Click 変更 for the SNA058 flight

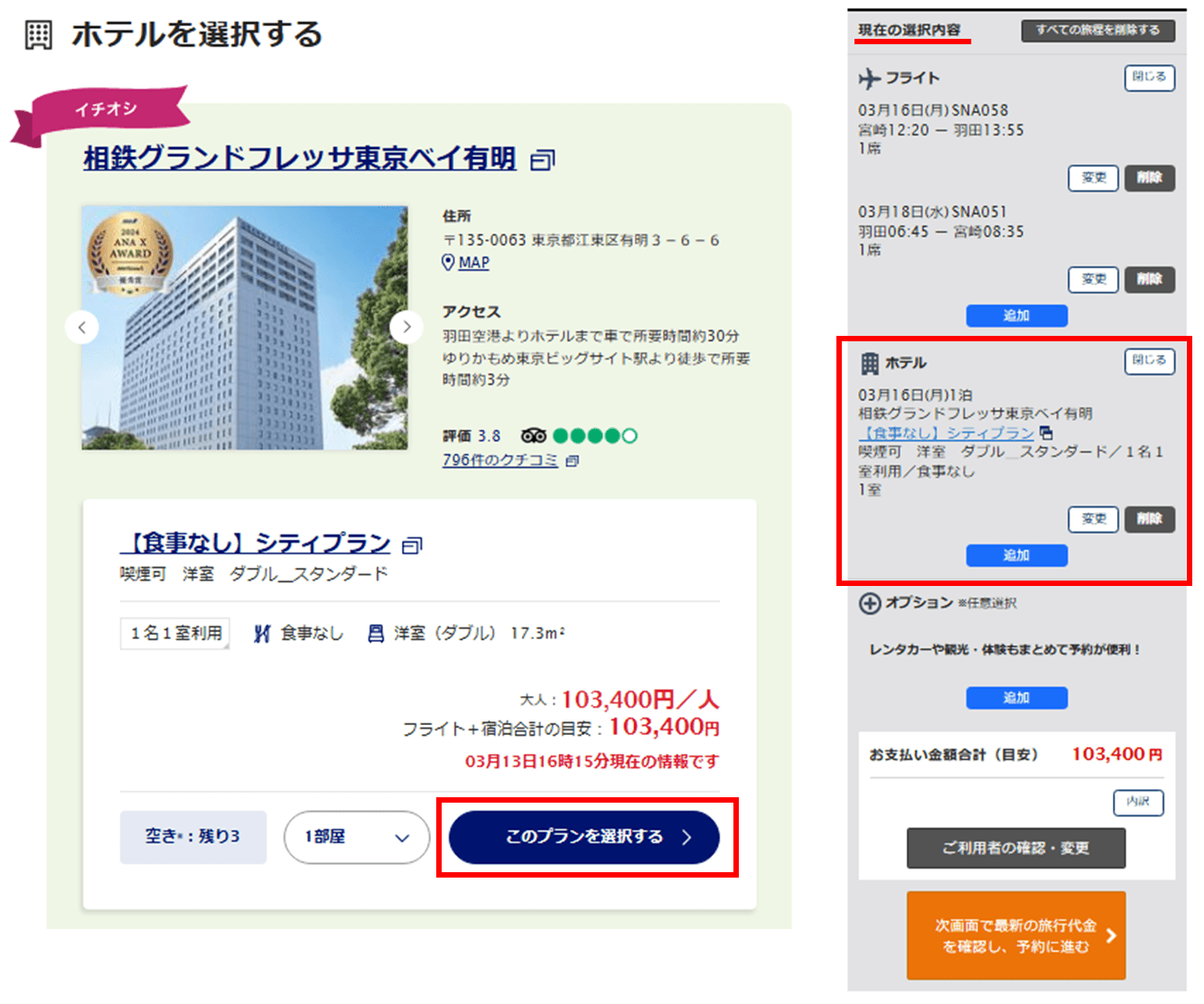point(1094,178)
